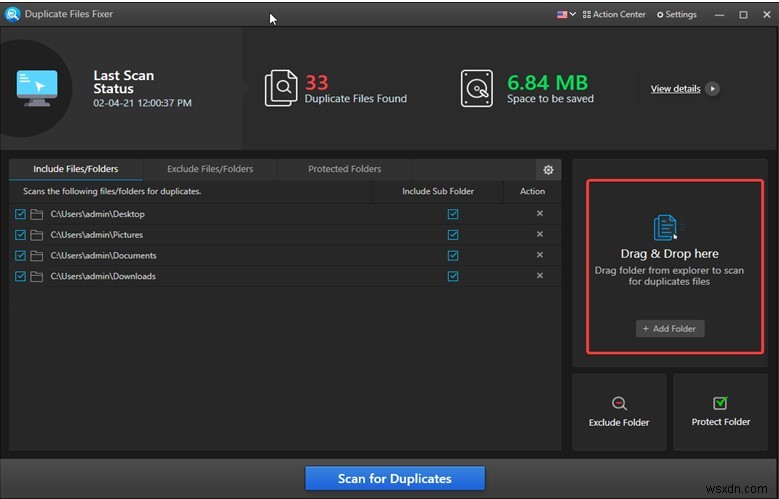This screenshot has width=779, height=499.
Task: Remove the Downloads folder with X
Action: click(540, 276)
